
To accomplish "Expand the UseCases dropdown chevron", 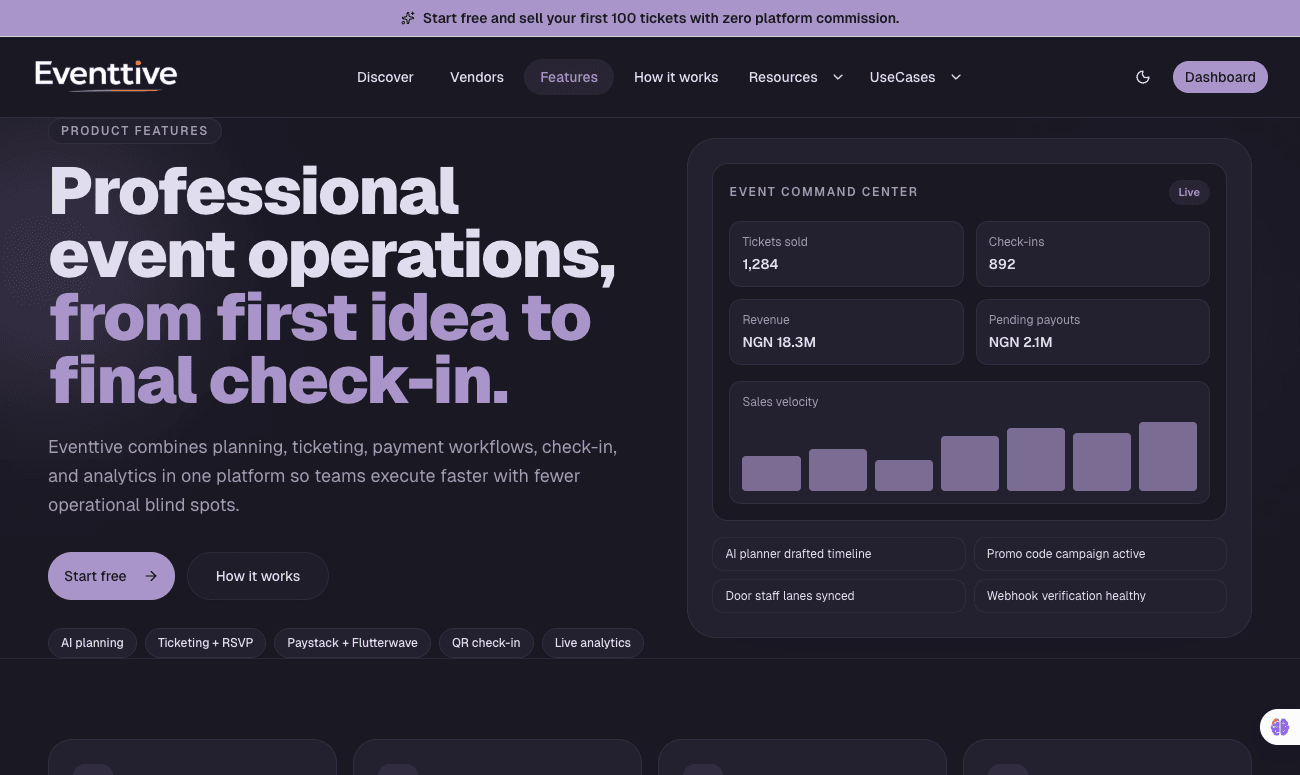I will [x=956, y=77].
